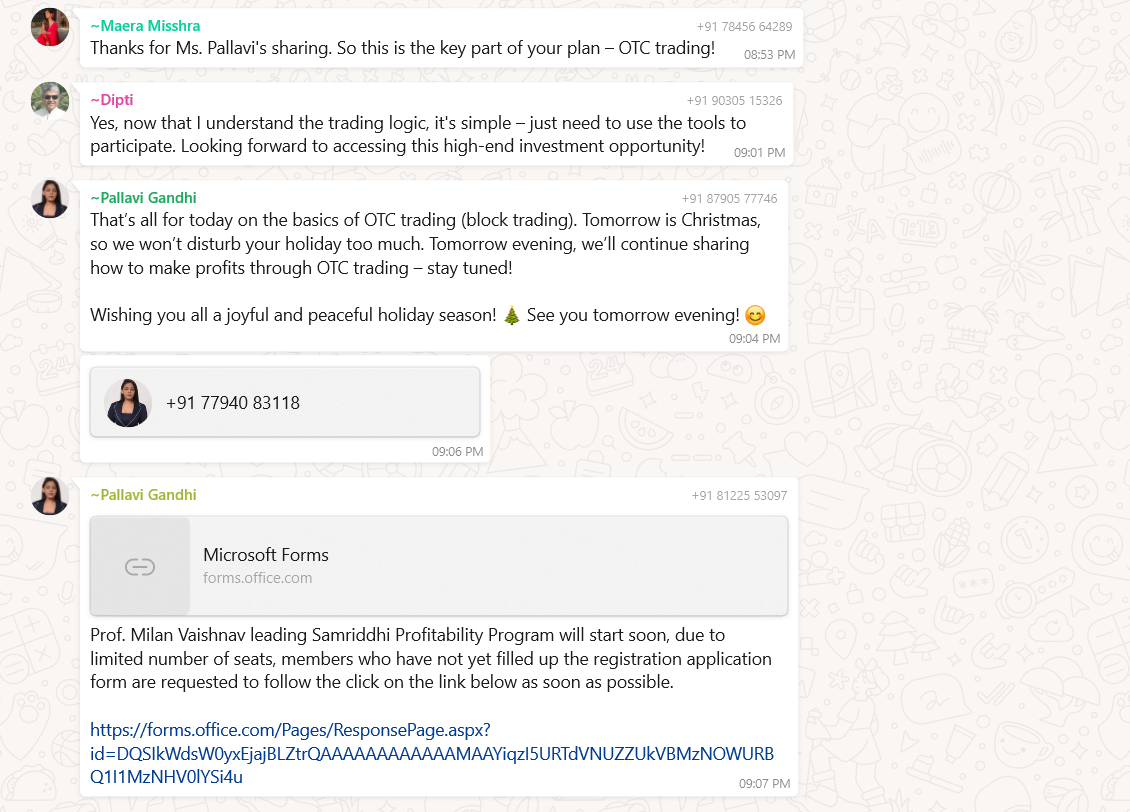Viewport: 1130px width, 812px height.
Task: Click the chain link icon in Forms preview
Action: tap(139, 567)
